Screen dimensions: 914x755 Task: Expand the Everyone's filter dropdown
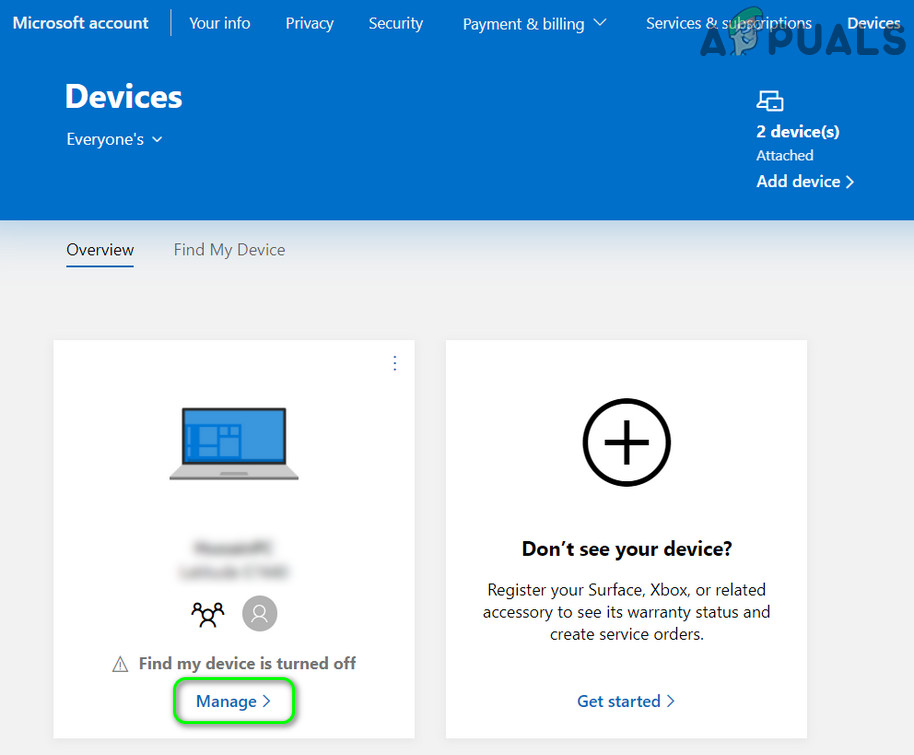(x=114, y=139)
